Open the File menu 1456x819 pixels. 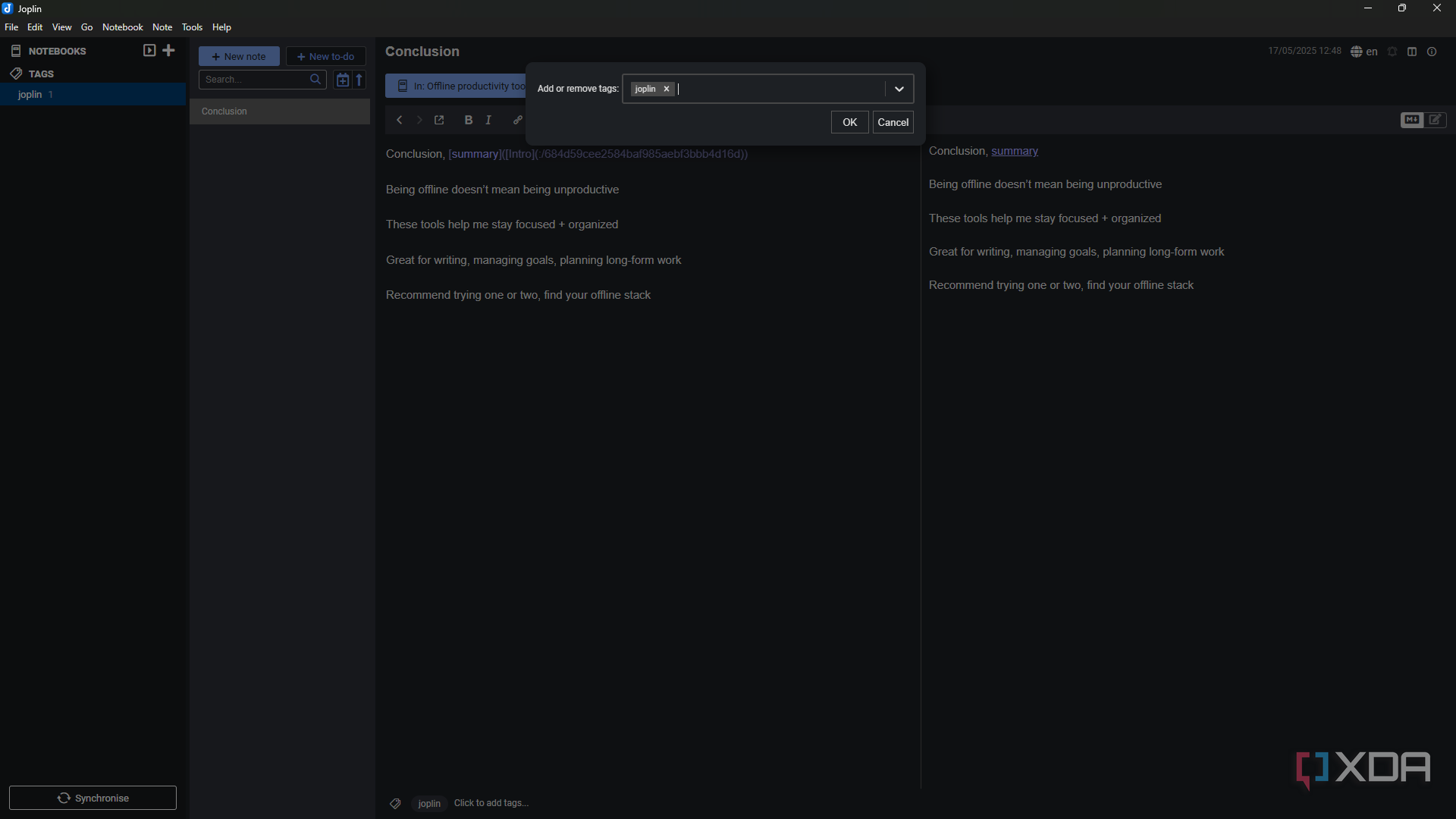pos(11,27)
